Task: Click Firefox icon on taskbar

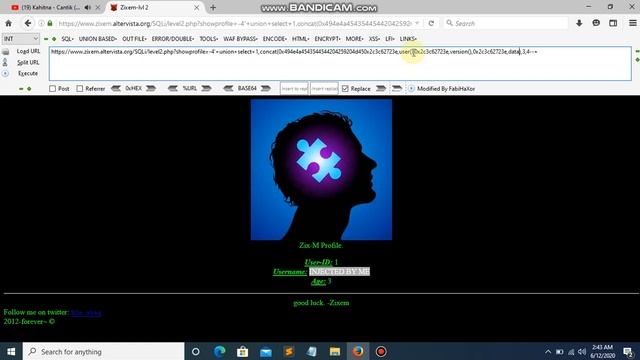Action: [358, 351]
